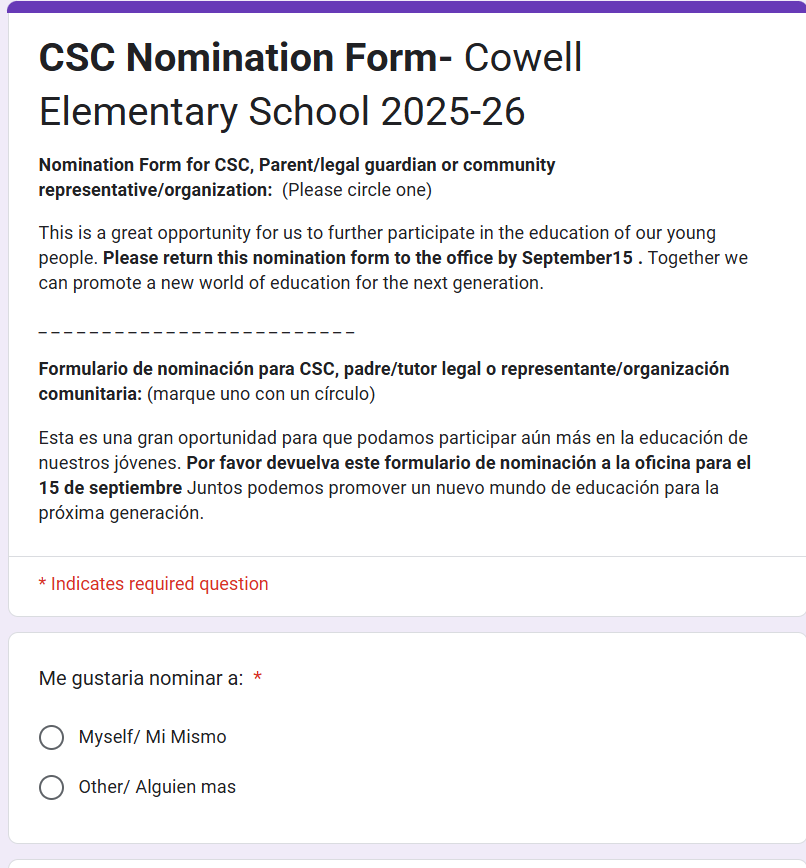
Task: Click the red required asterisk beside the question
Action: [x=258, y=679]
